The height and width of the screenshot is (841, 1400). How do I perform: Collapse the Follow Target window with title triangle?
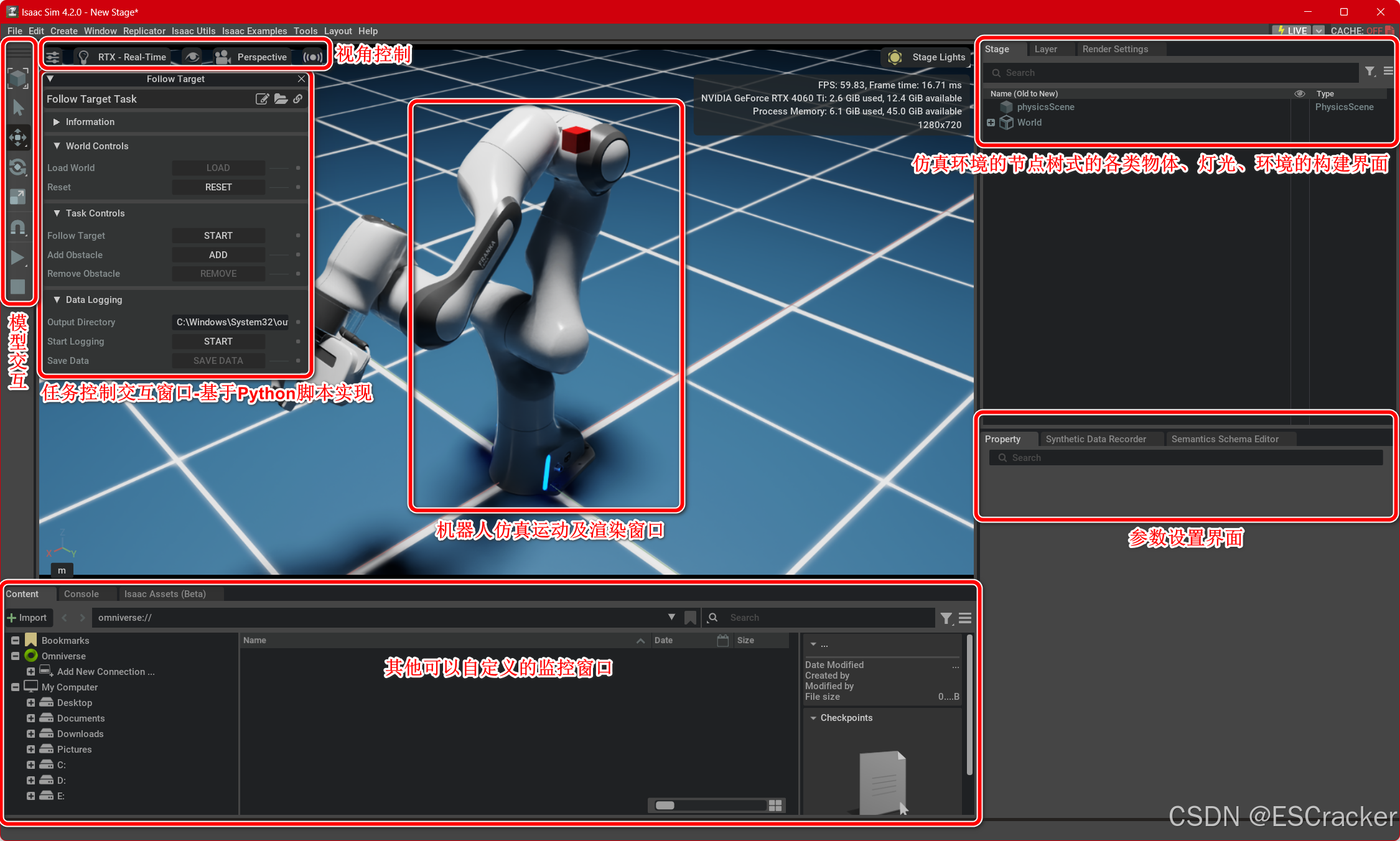coord(50,79)
